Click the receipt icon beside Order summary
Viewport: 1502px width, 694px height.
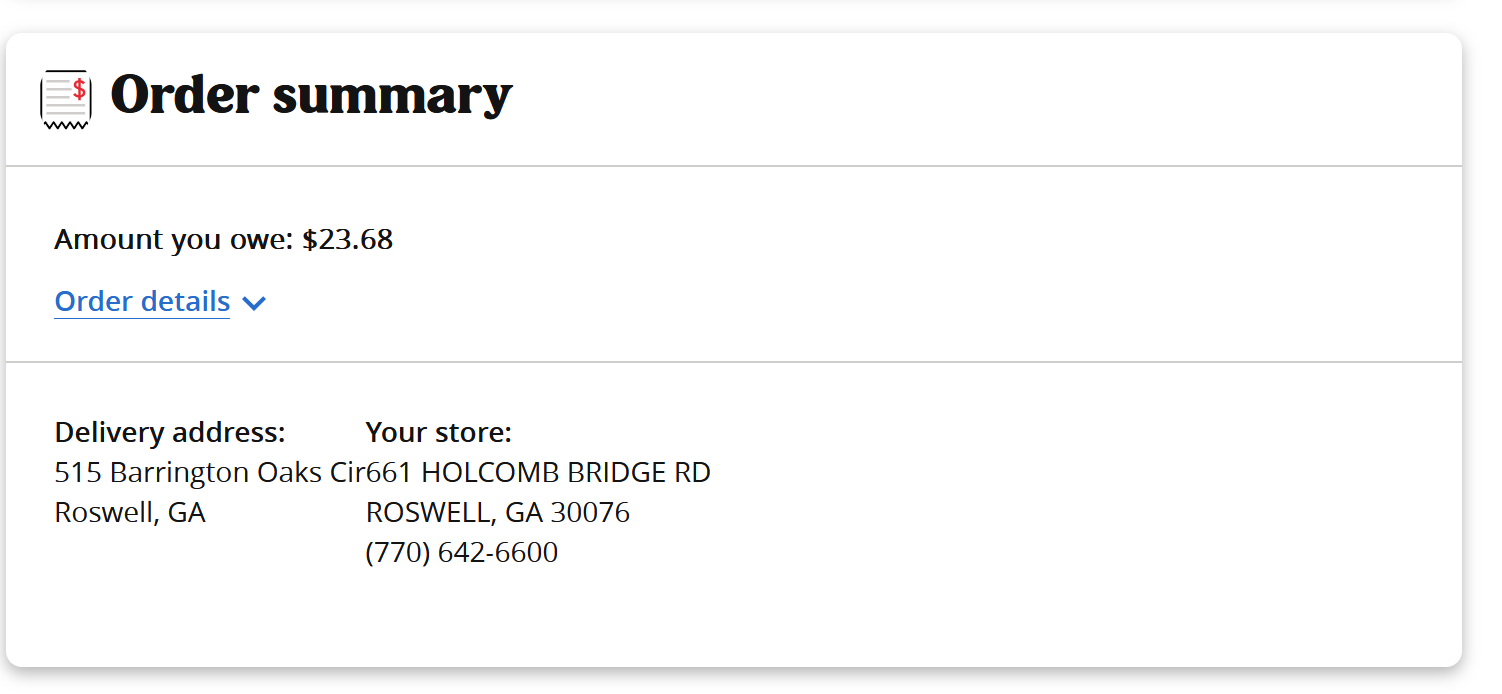coord(65,99)
